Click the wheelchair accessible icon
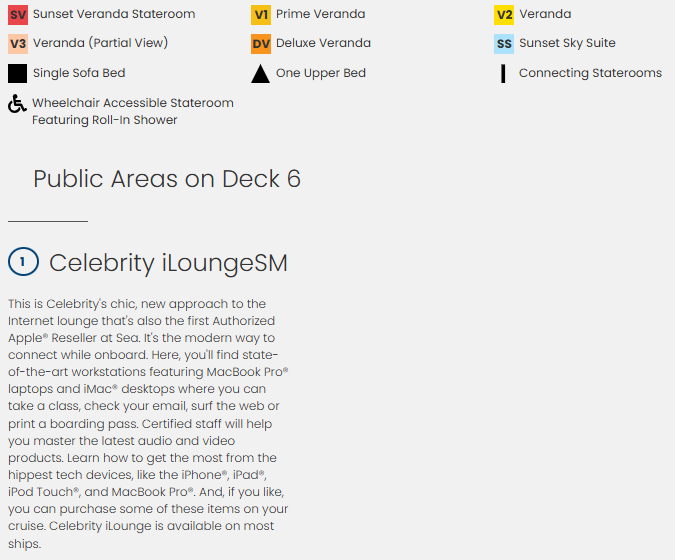 (17, 103)
